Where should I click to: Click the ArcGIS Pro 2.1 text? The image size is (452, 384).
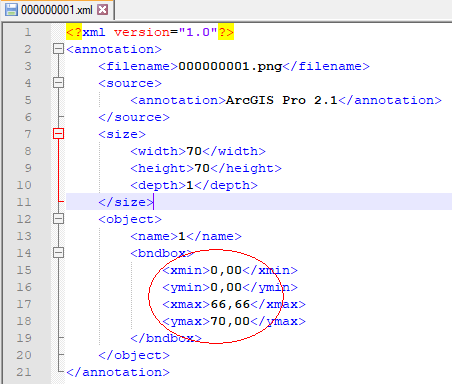[x=282, y=100]
